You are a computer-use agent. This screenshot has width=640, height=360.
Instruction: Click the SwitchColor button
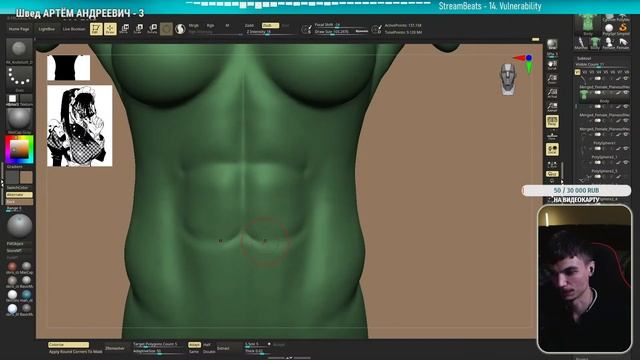click(19, 187)
